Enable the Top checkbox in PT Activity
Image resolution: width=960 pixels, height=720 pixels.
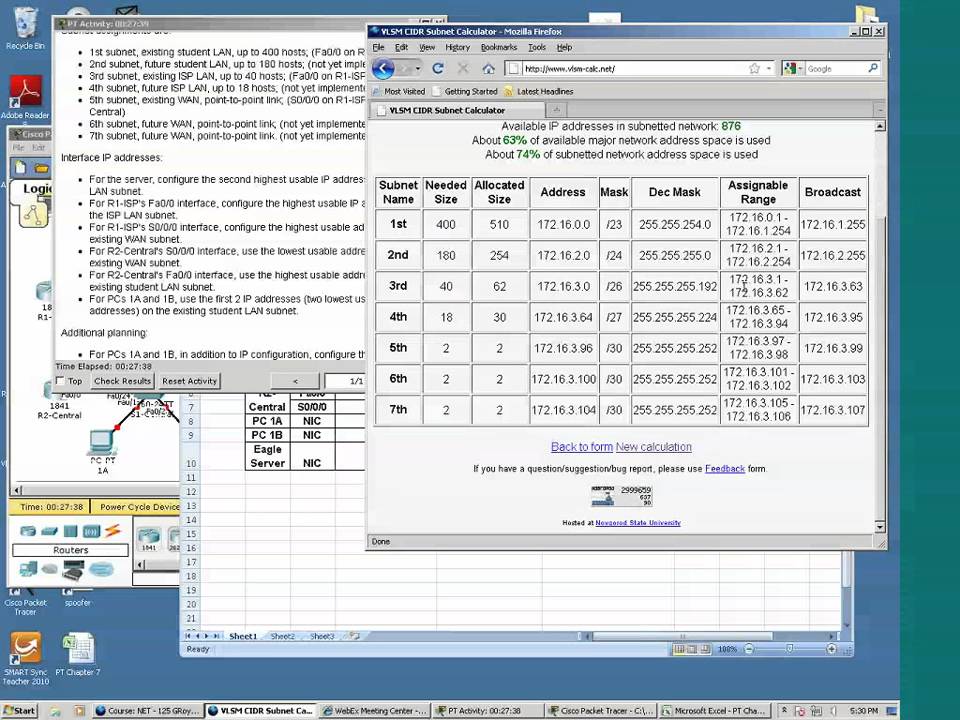point(61,381)
